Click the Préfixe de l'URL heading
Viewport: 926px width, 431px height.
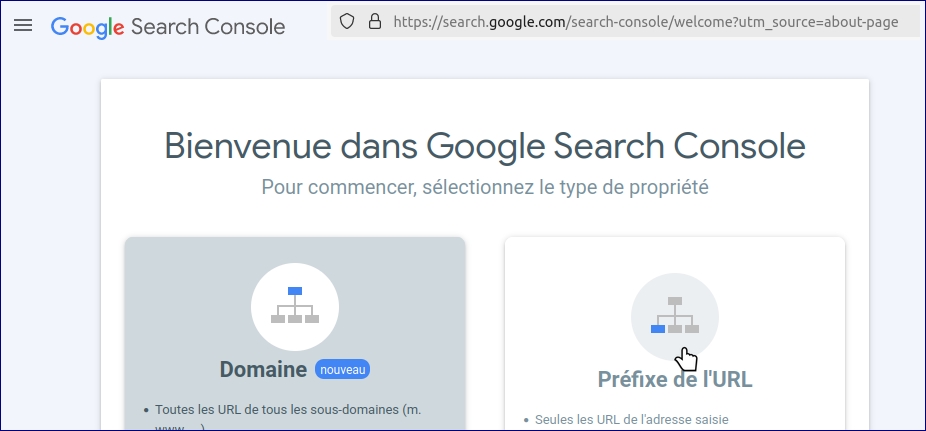click(x=675, y=380)
